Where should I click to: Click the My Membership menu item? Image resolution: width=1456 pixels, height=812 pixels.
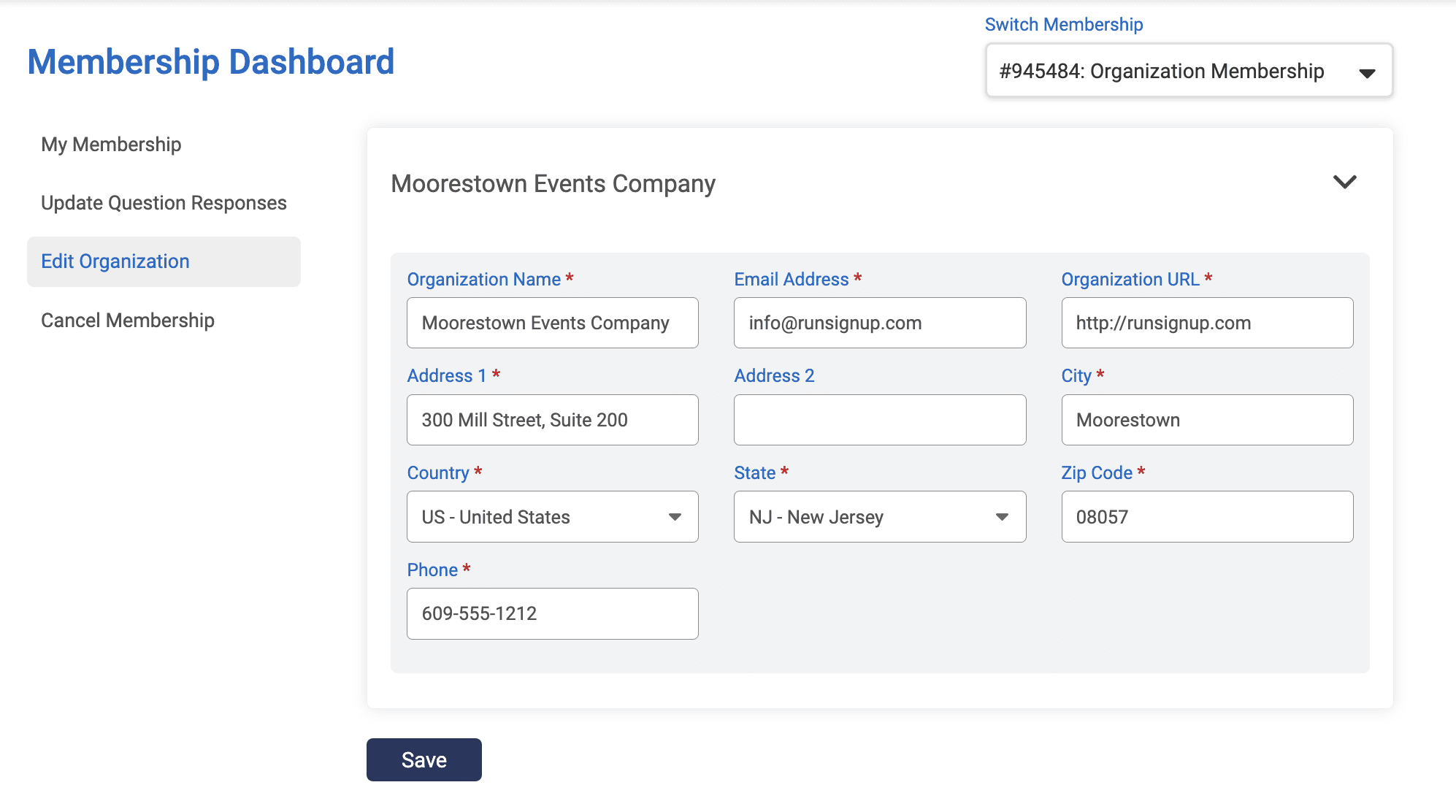coord(111,145)
